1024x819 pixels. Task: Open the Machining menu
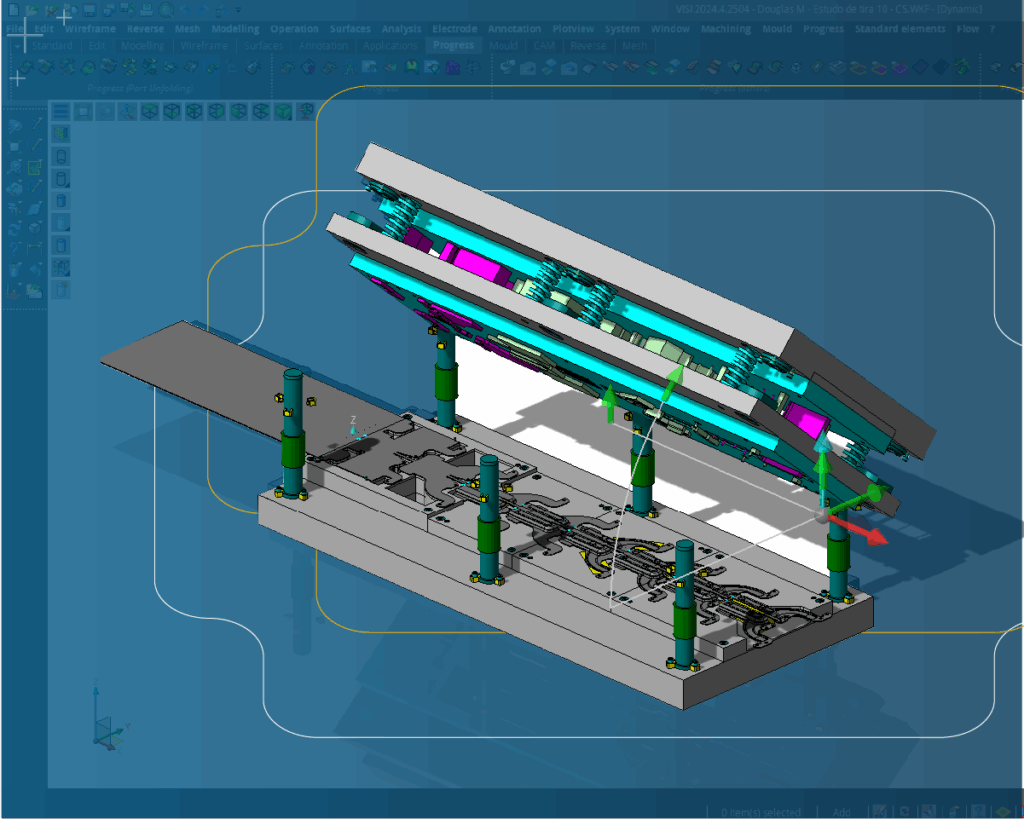point(725,29)
